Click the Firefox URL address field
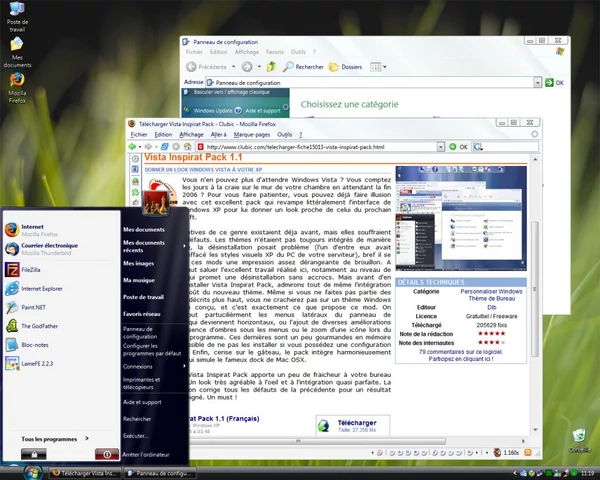Screen dimensions: 600x480 (320, 147)
